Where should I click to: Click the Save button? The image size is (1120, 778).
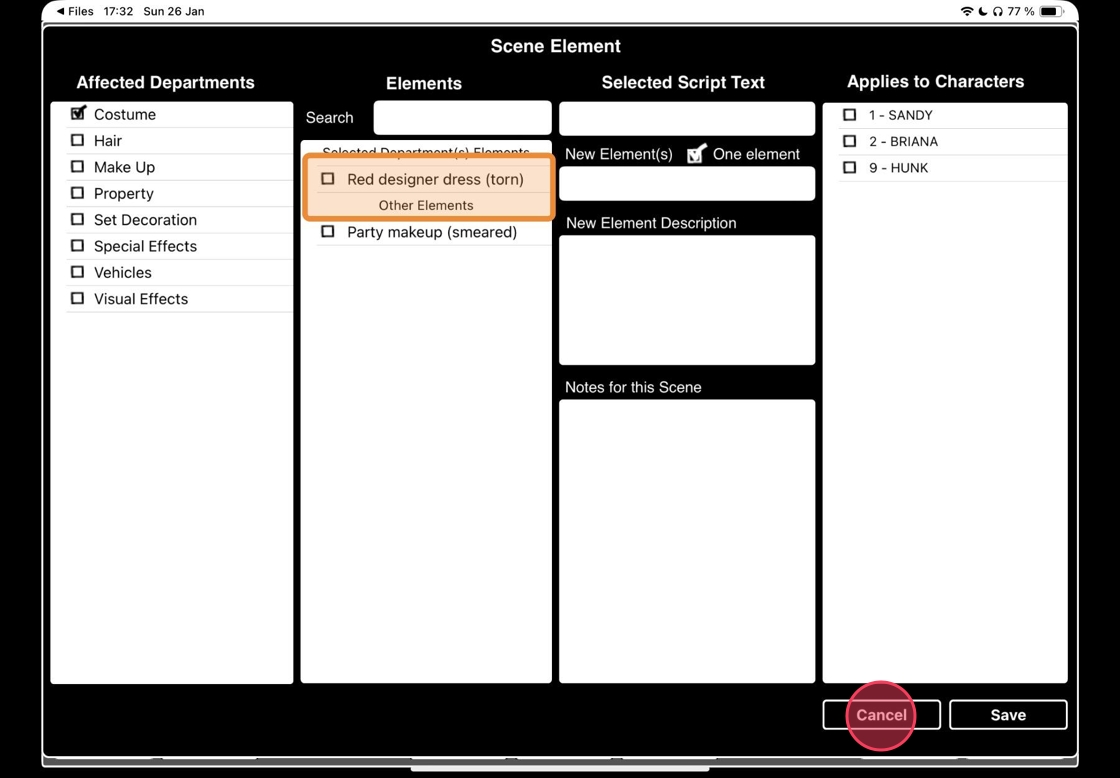[1008, 714]
